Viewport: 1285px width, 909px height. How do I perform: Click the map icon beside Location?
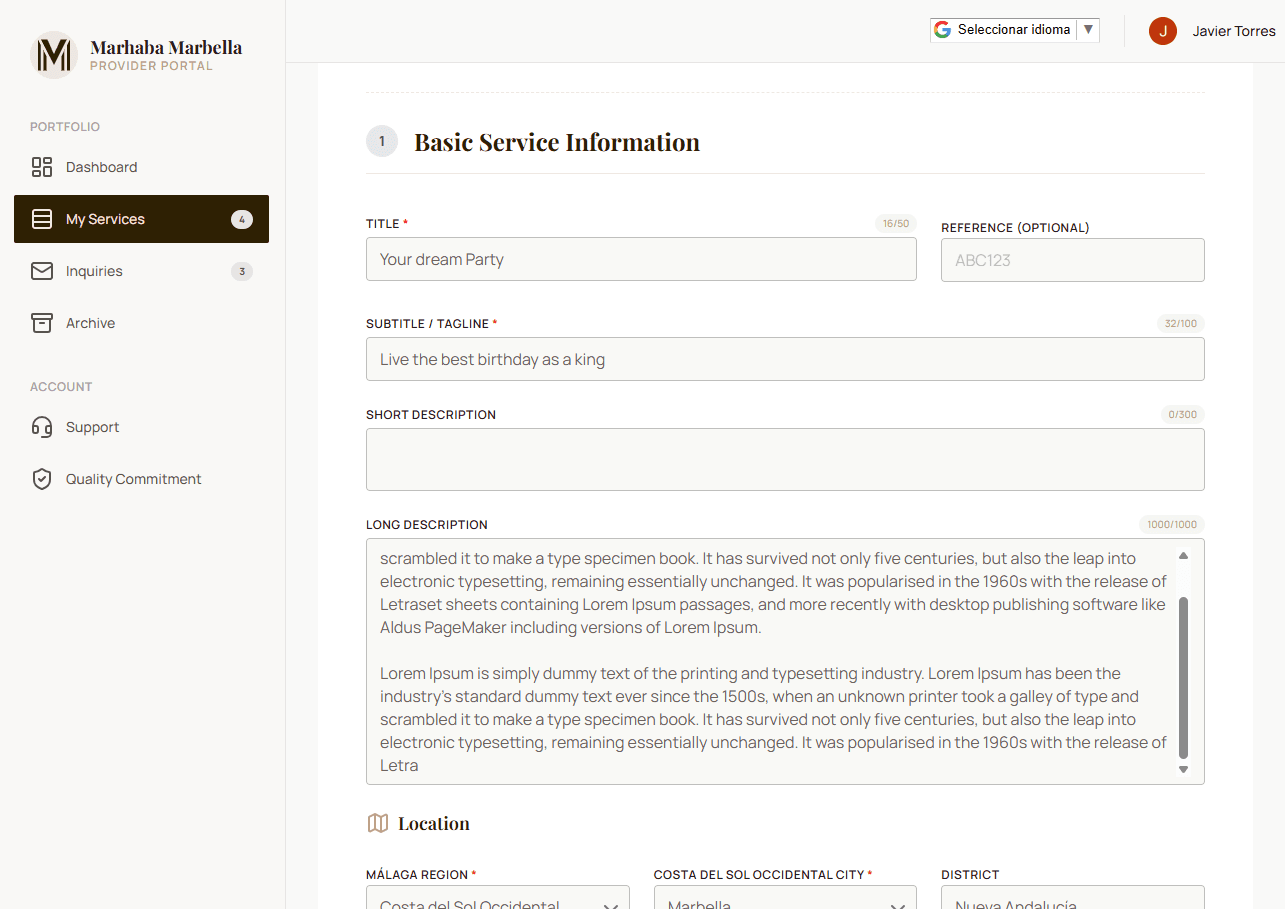(378, 823)
